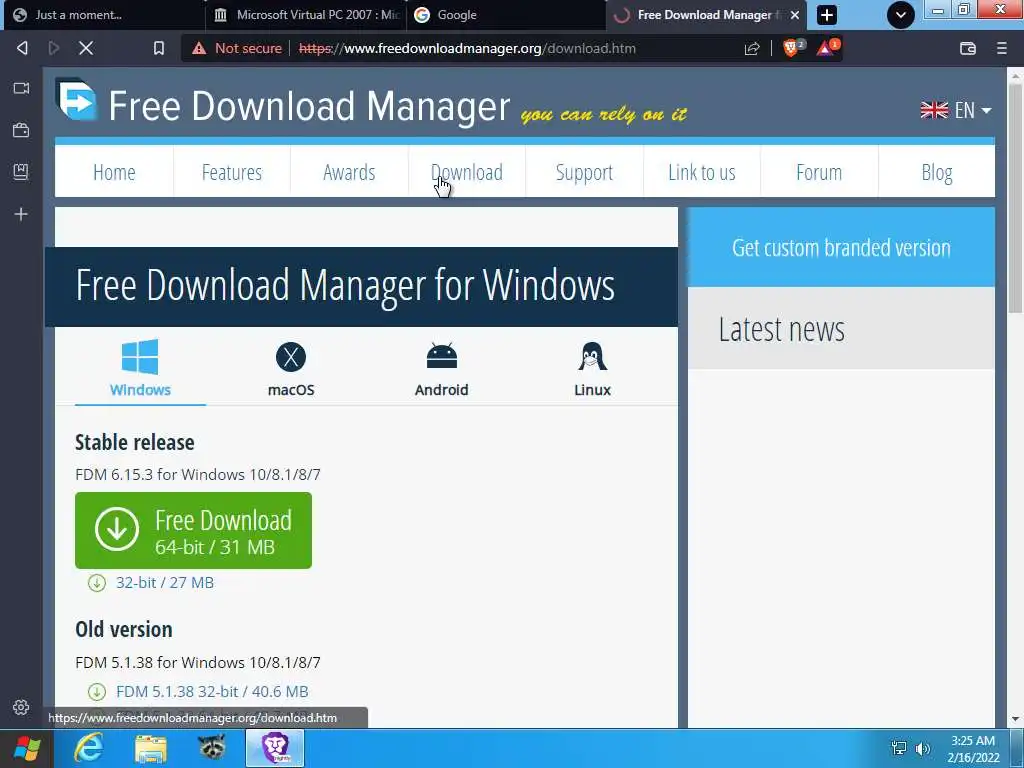1024x768 pixels.
Task: Switch to Microsoft Virtual PC 2007 tab
Action: (307, 15)
